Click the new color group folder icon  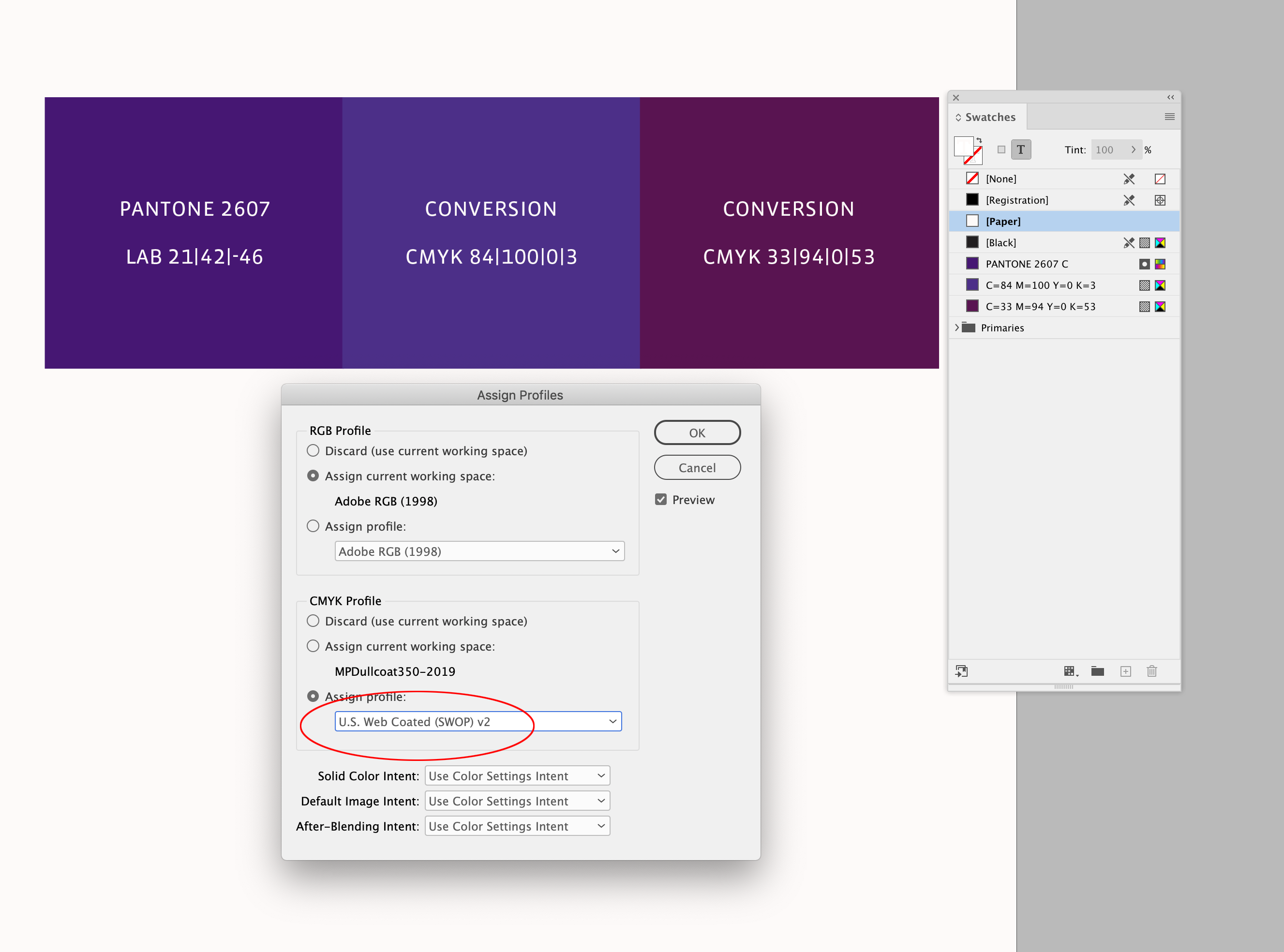click(1097, 671)
